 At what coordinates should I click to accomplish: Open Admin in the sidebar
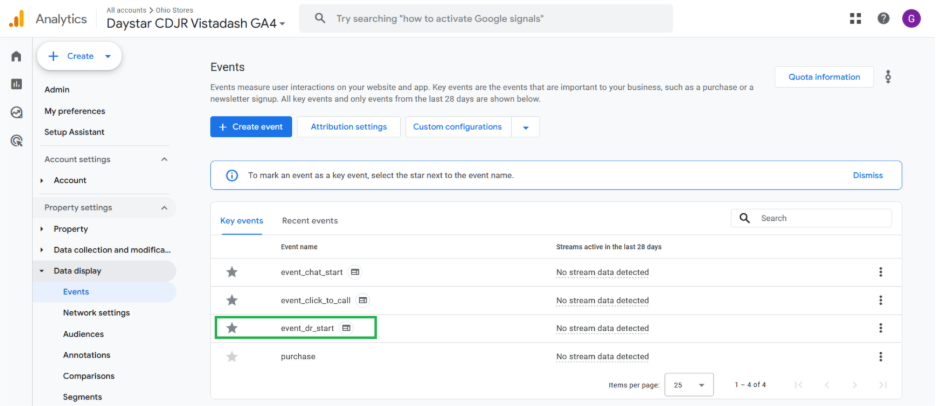[57, 90]
